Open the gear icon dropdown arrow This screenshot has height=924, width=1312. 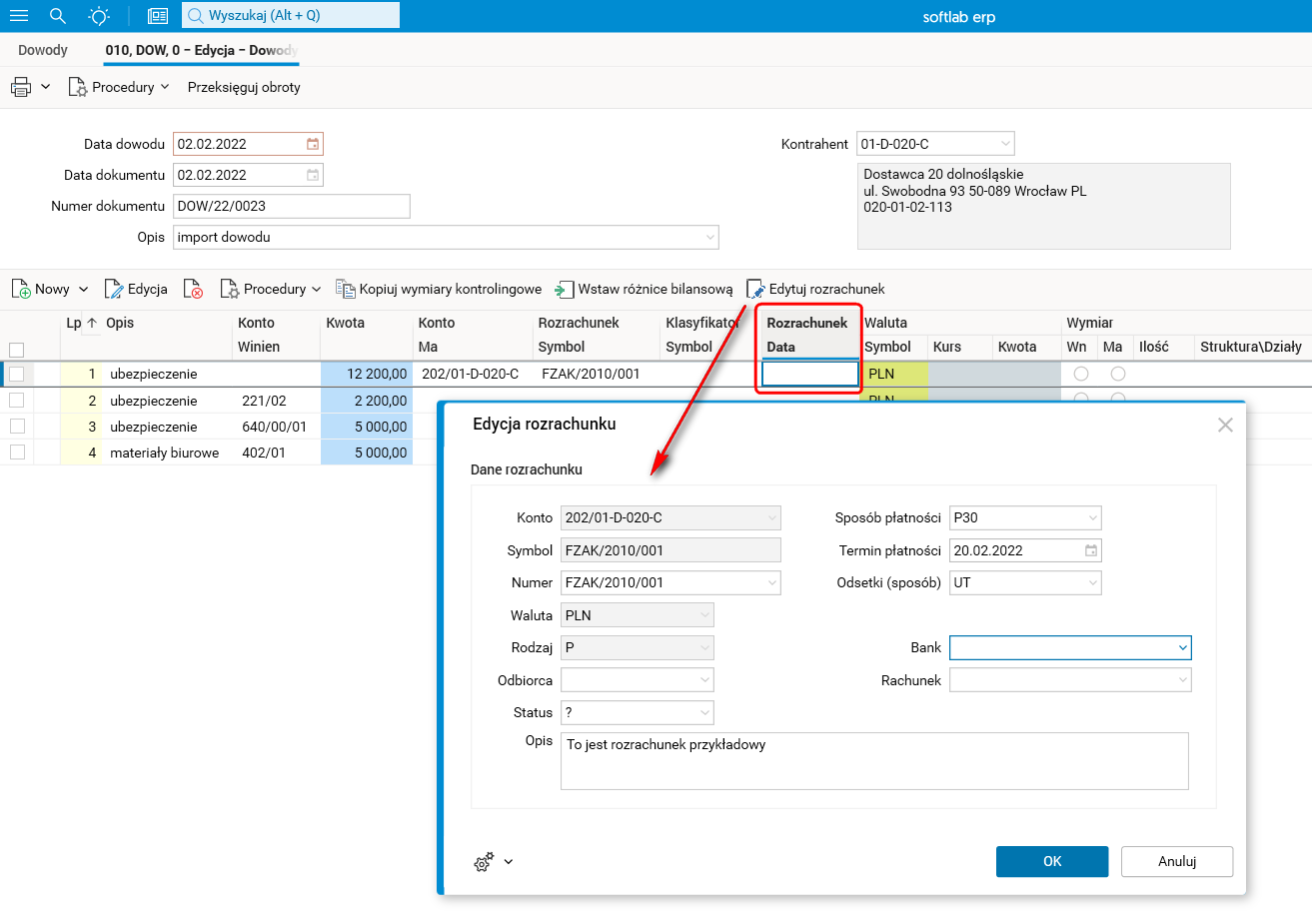[509, 861]
